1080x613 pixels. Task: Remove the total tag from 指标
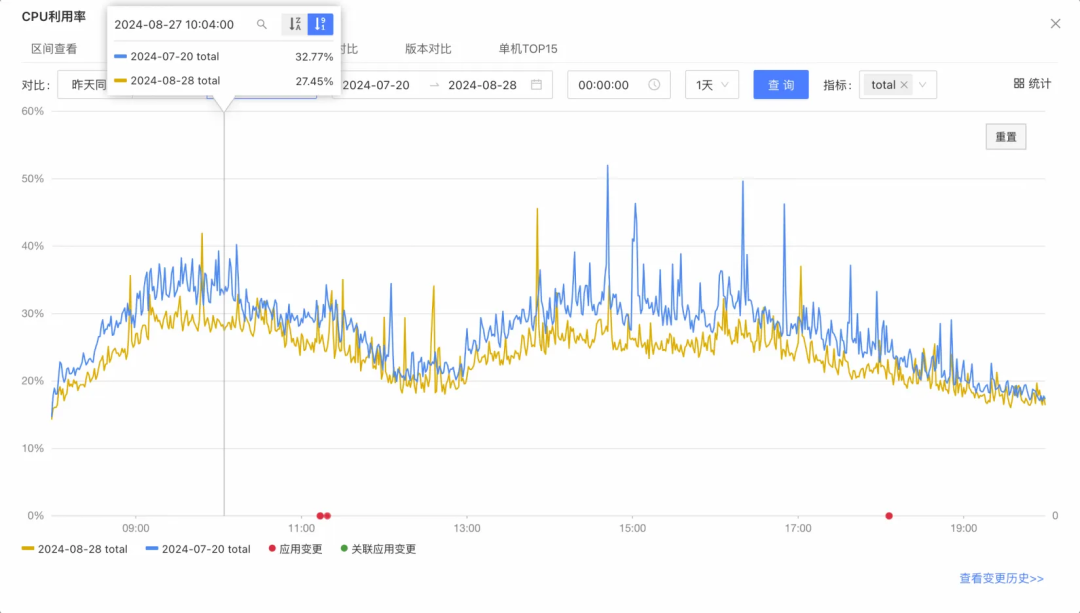pyautogui.click(x=904, y=85)
